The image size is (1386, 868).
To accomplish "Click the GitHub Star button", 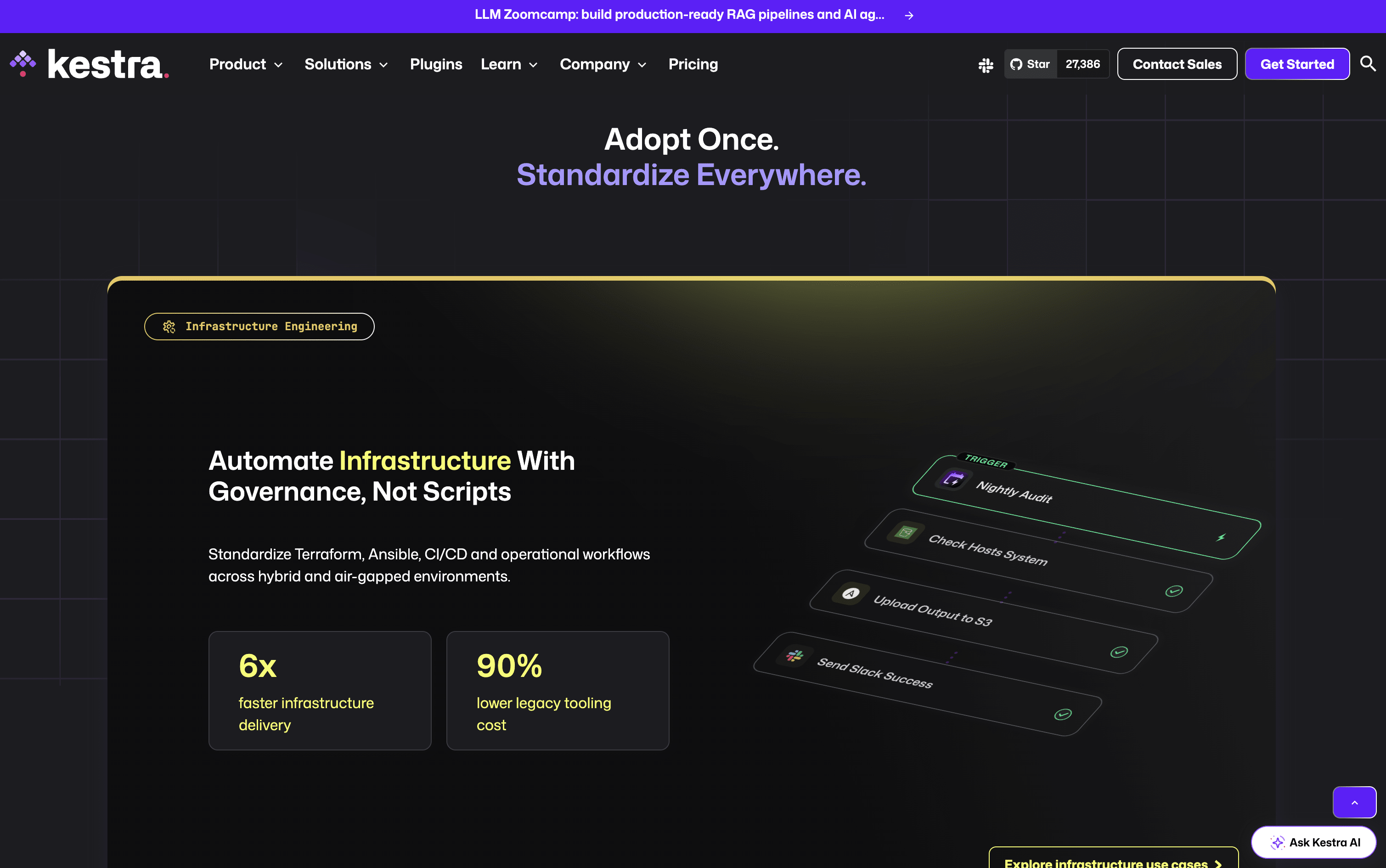I will point(1030,64).
